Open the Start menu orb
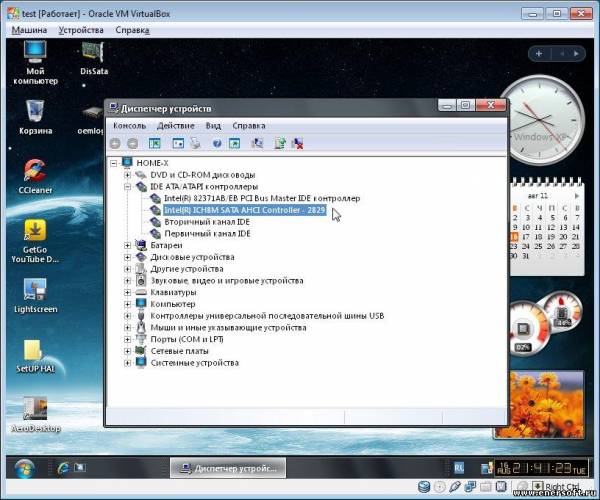 (24, 469)
